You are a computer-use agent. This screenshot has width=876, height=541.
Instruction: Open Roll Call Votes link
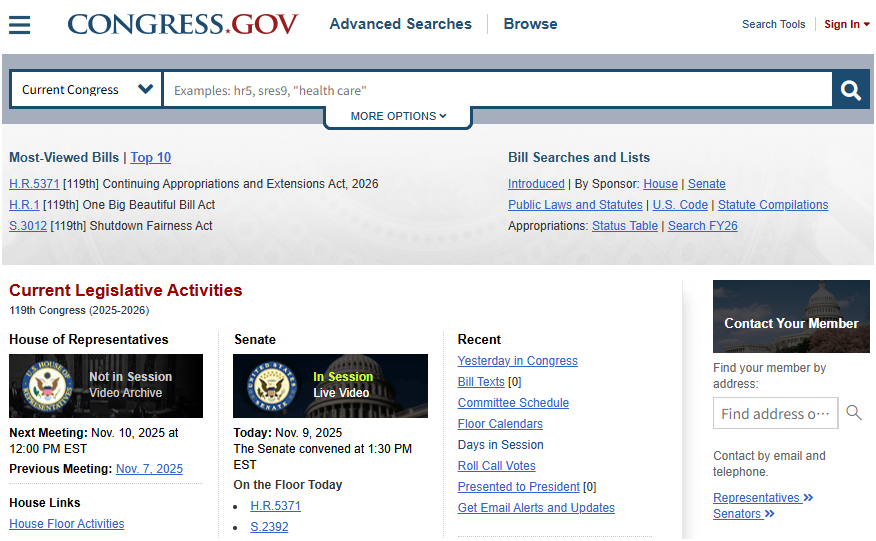496,466
